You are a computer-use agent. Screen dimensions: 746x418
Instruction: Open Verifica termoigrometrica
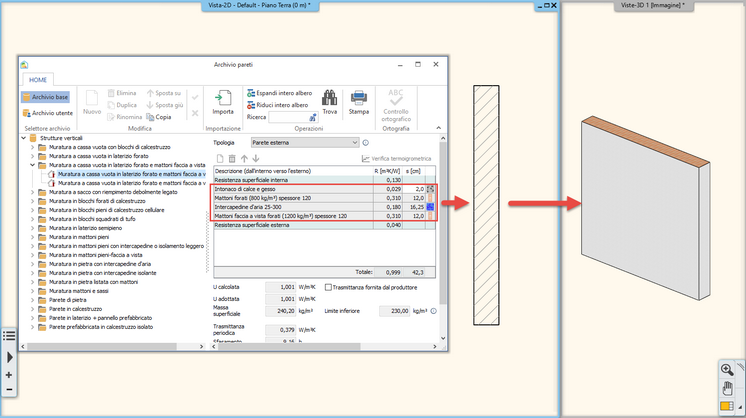396,159
